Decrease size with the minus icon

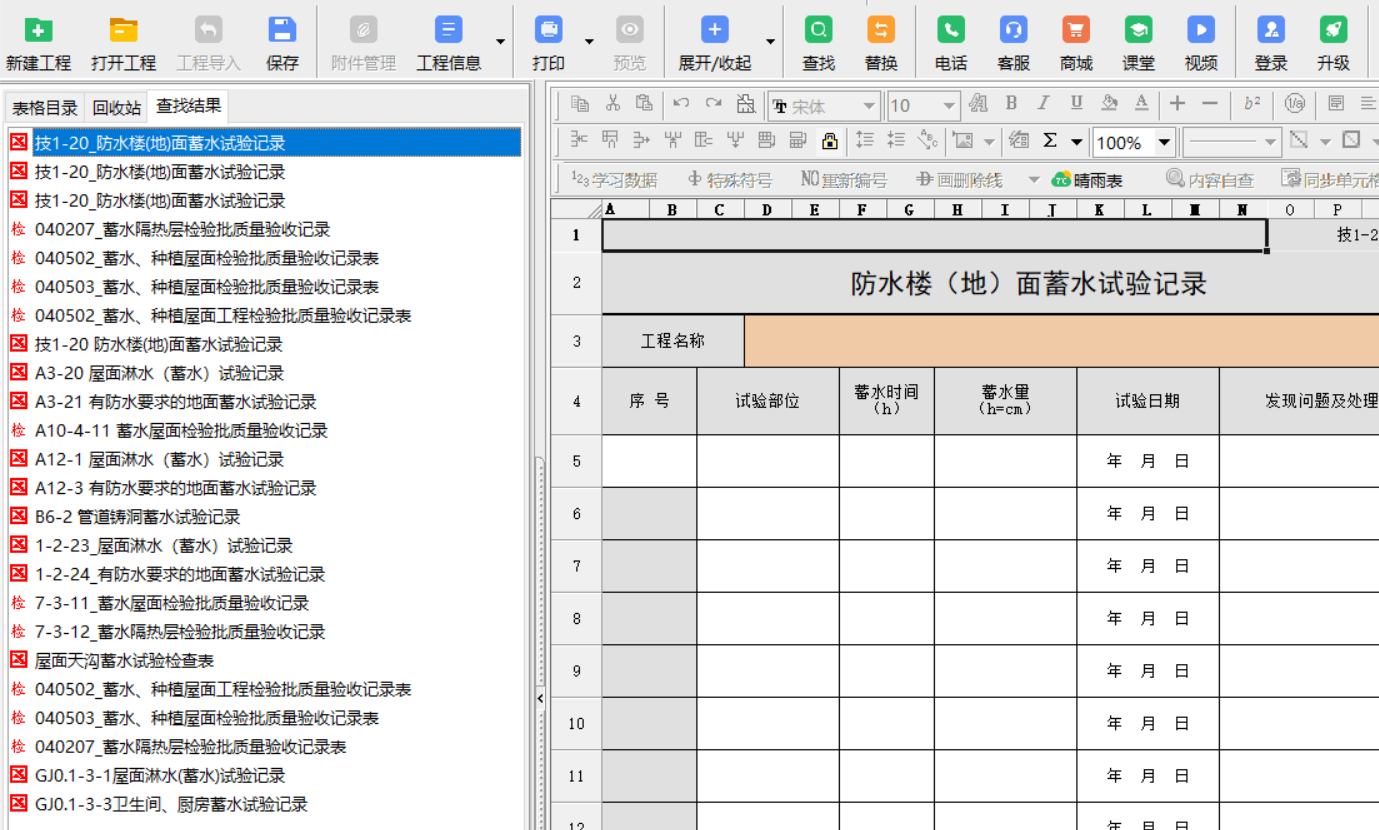pos(1210,103)
